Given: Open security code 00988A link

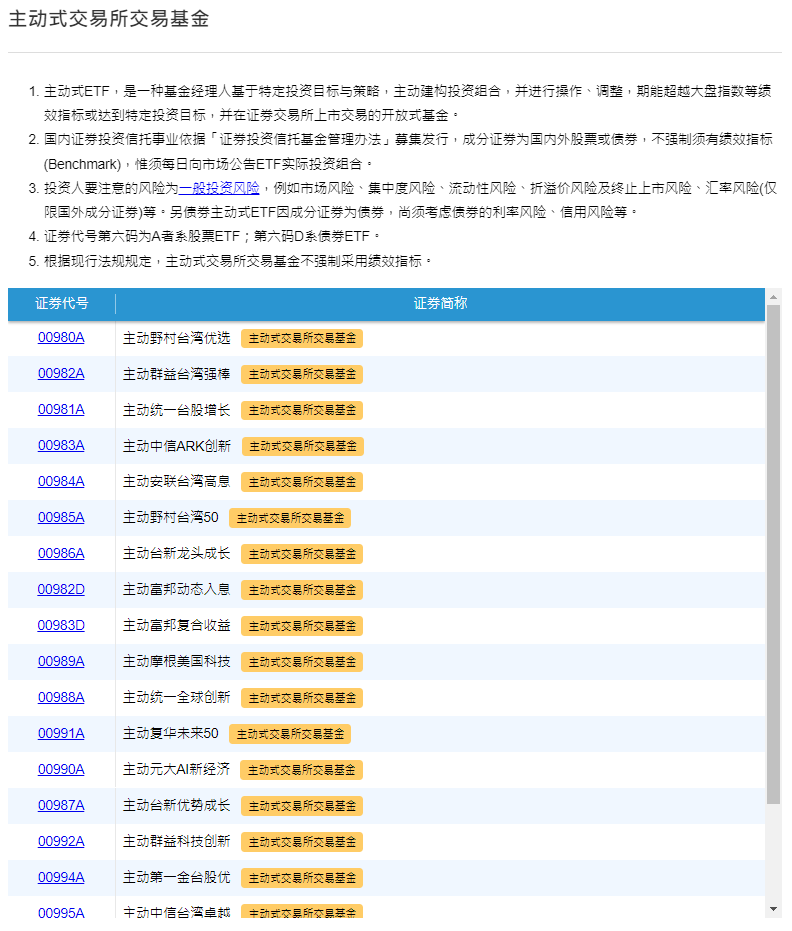Looking at the screenshot, I should coord(61,698).
